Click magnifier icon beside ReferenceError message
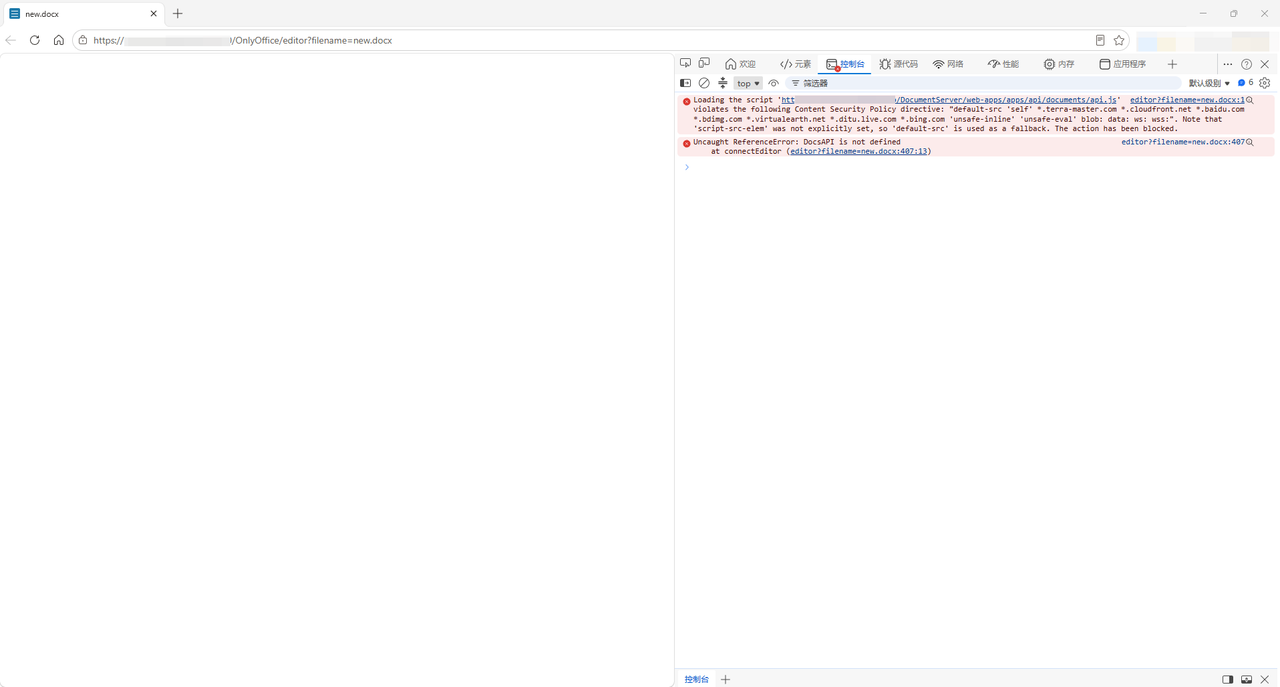 pos(1250,142)
